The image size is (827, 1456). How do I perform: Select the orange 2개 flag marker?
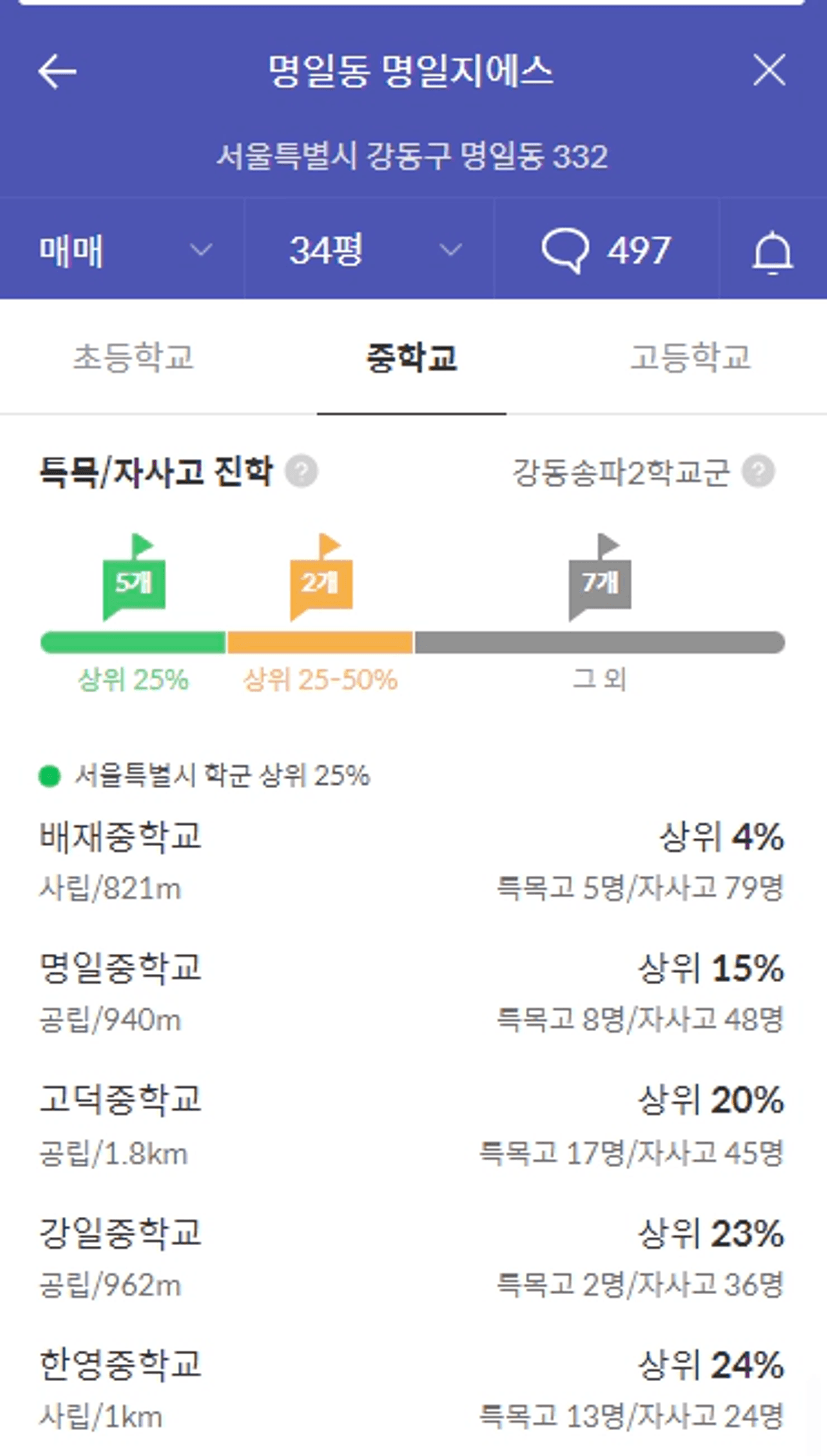(320, 577)
